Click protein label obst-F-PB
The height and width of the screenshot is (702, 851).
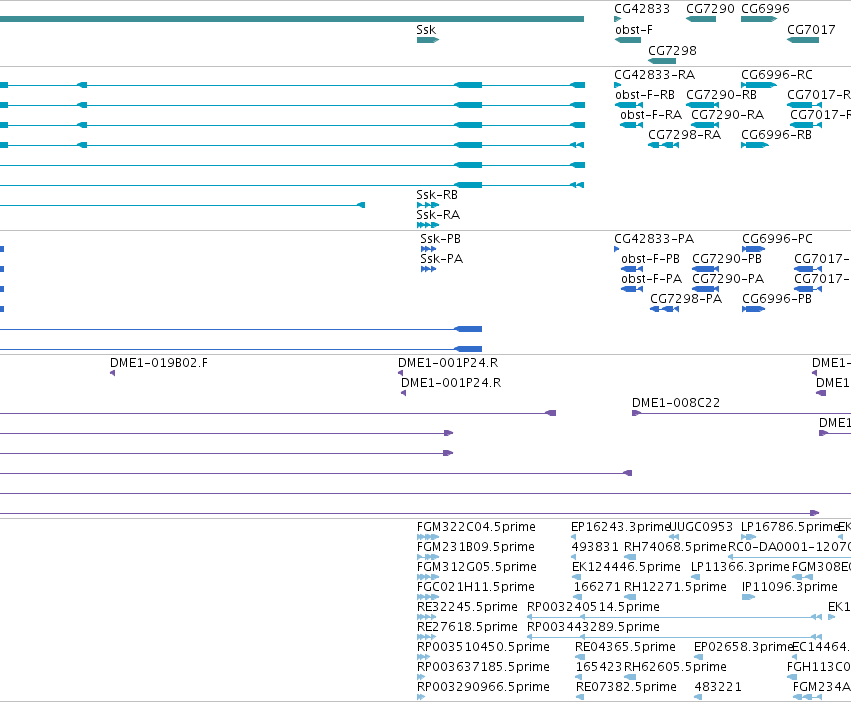tap(650, 259)
